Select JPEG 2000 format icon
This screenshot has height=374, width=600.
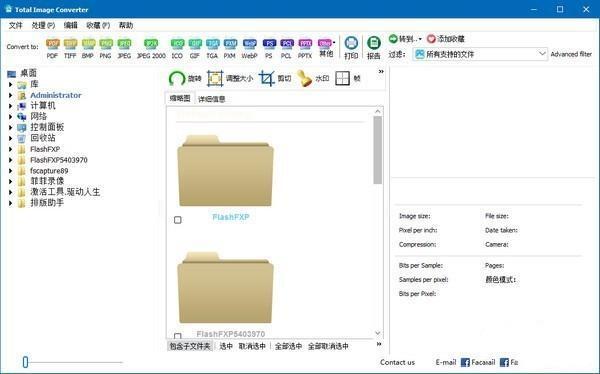pyautogui.click(x=151, y=48)
